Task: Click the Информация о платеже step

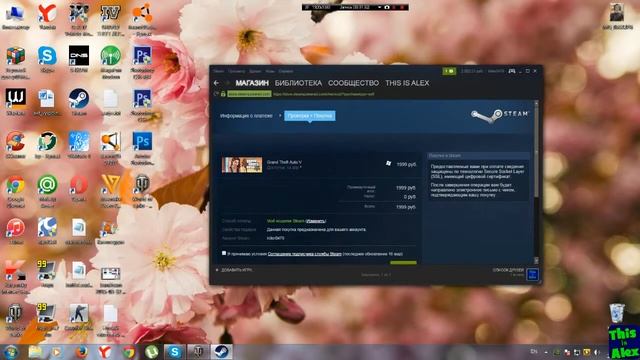Action: point(246,116)
